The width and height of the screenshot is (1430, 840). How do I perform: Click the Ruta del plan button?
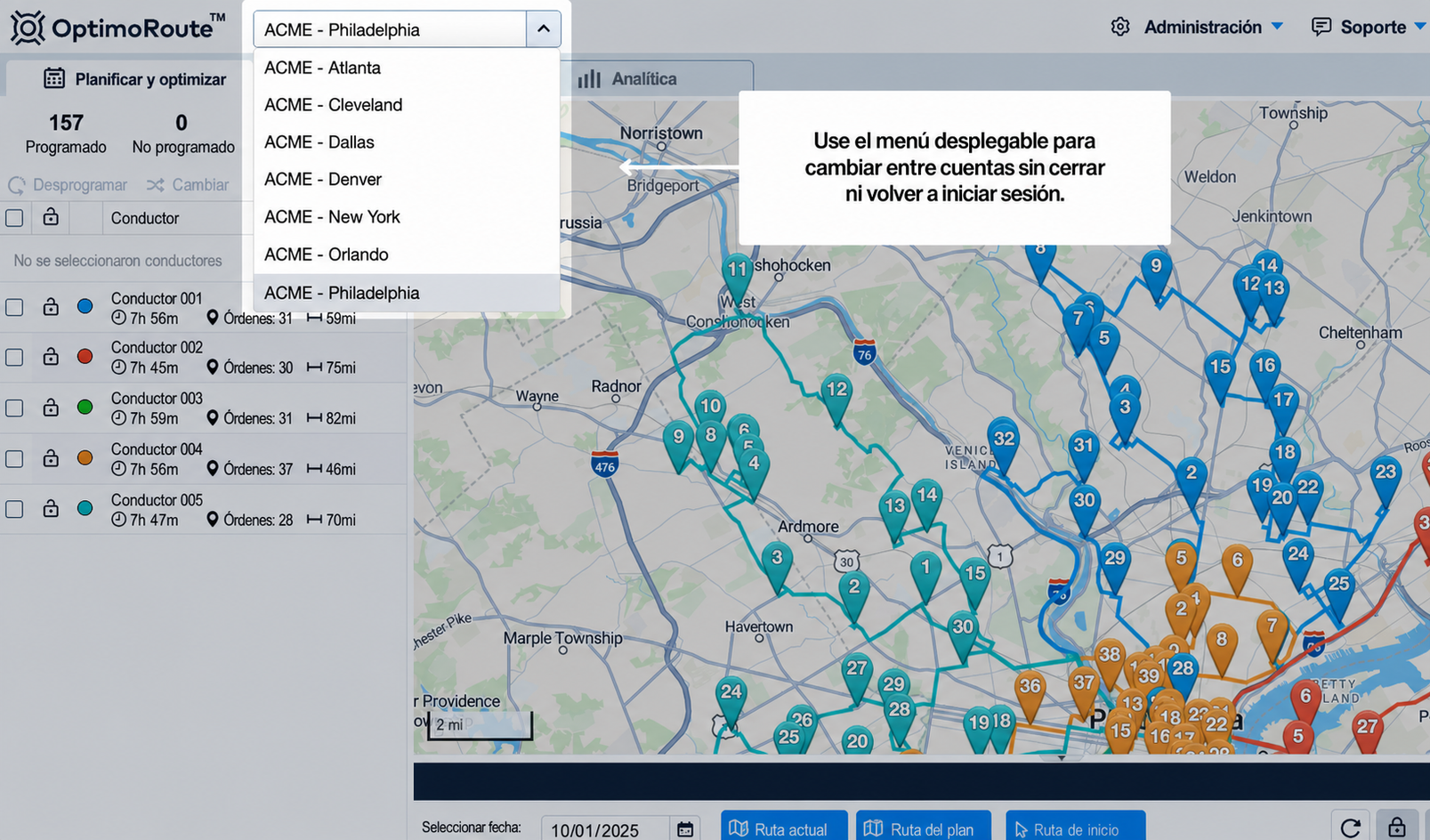pos(924,828)
